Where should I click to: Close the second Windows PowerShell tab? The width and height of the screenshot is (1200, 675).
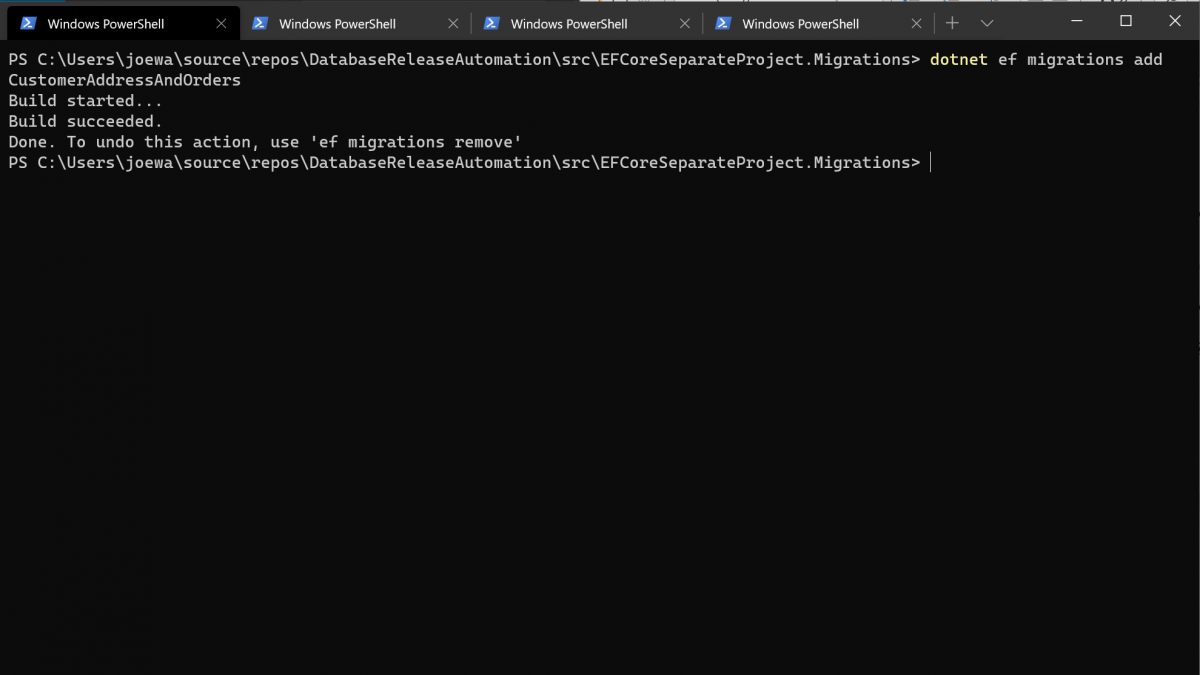pos(453,23)
